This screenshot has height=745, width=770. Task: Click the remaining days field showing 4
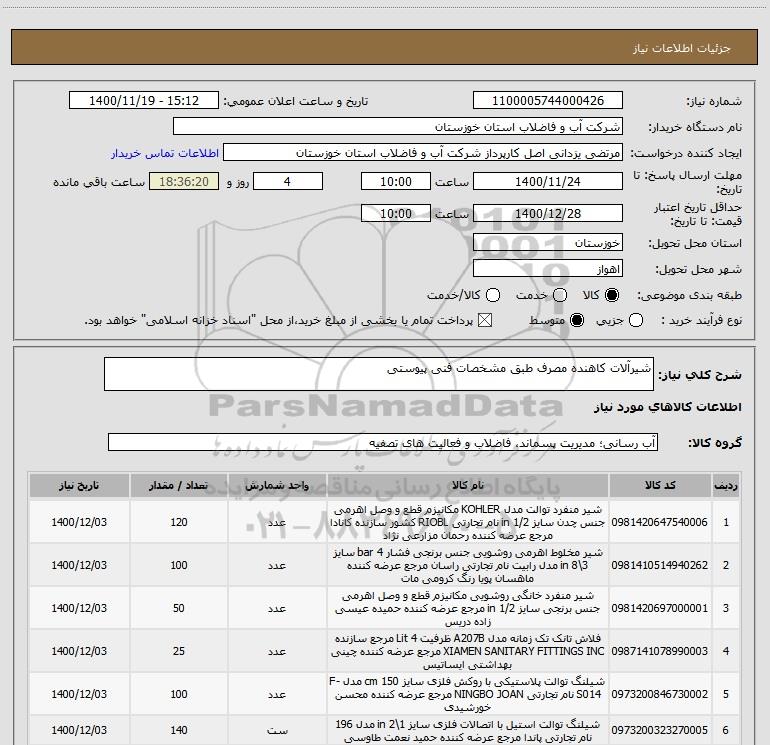pyautogui.click(x=288, y=181)
